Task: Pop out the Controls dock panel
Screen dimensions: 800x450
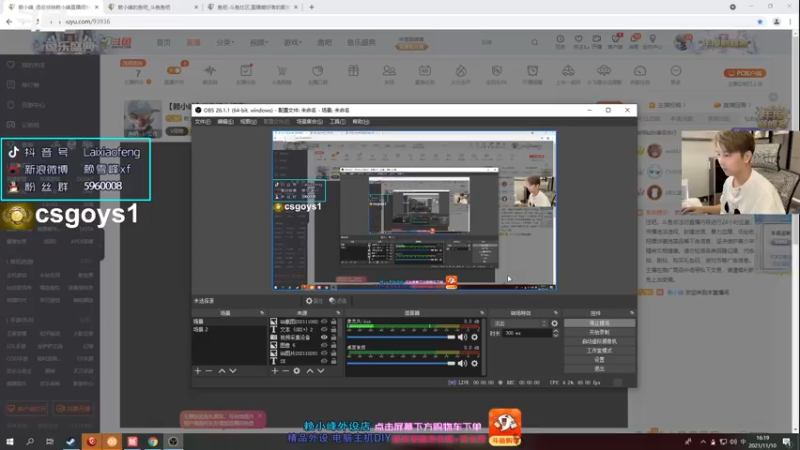Action: 632,313
